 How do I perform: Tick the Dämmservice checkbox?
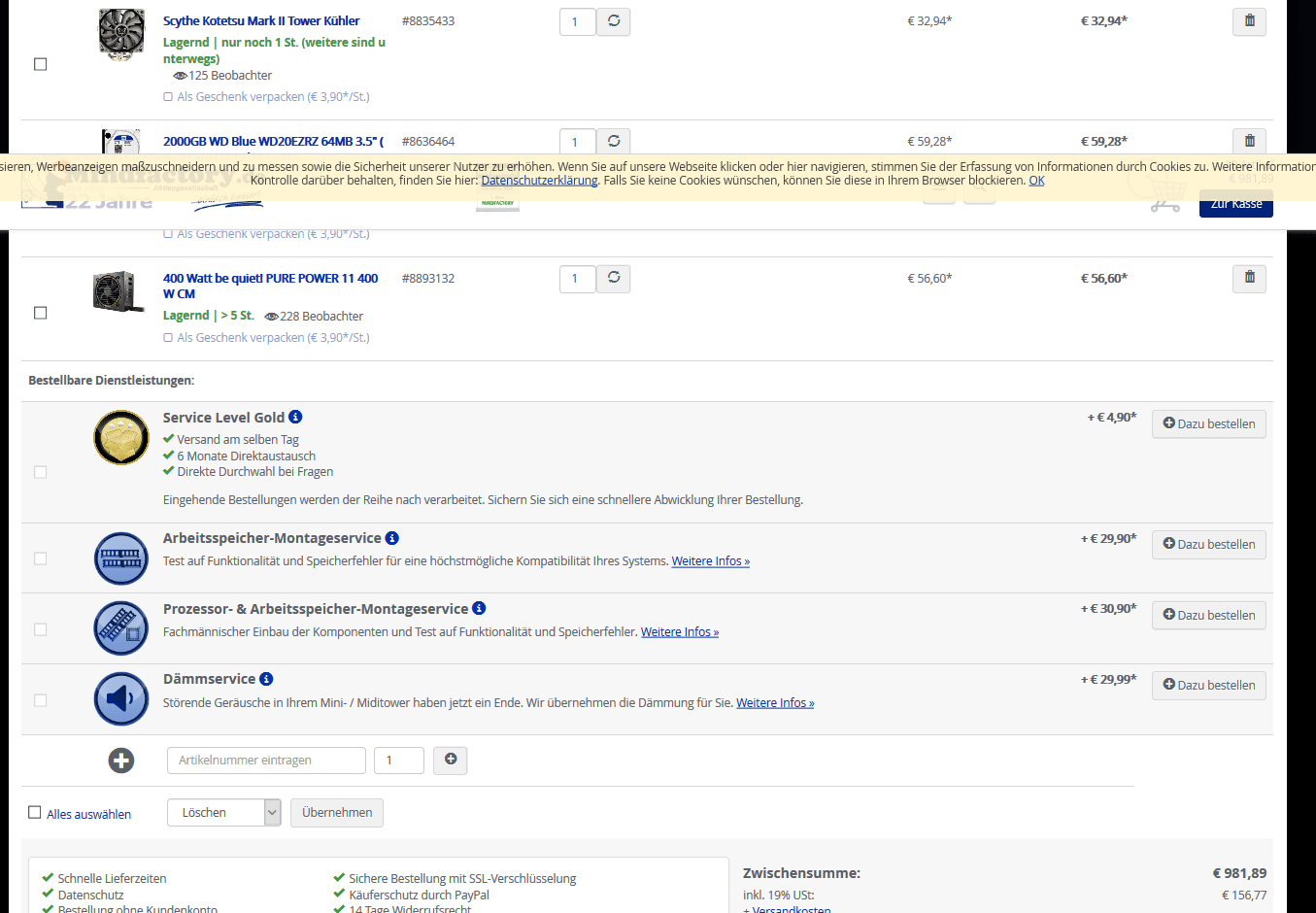(41, 700)
